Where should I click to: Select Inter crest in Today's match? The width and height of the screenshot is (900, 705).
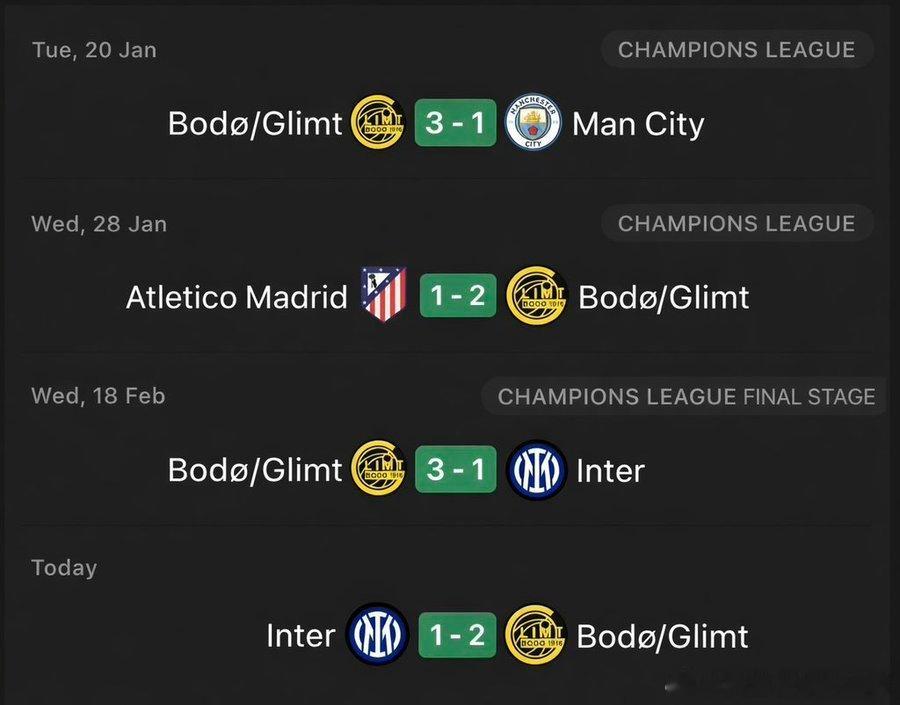pyautogui.click(x=376, y=635)
